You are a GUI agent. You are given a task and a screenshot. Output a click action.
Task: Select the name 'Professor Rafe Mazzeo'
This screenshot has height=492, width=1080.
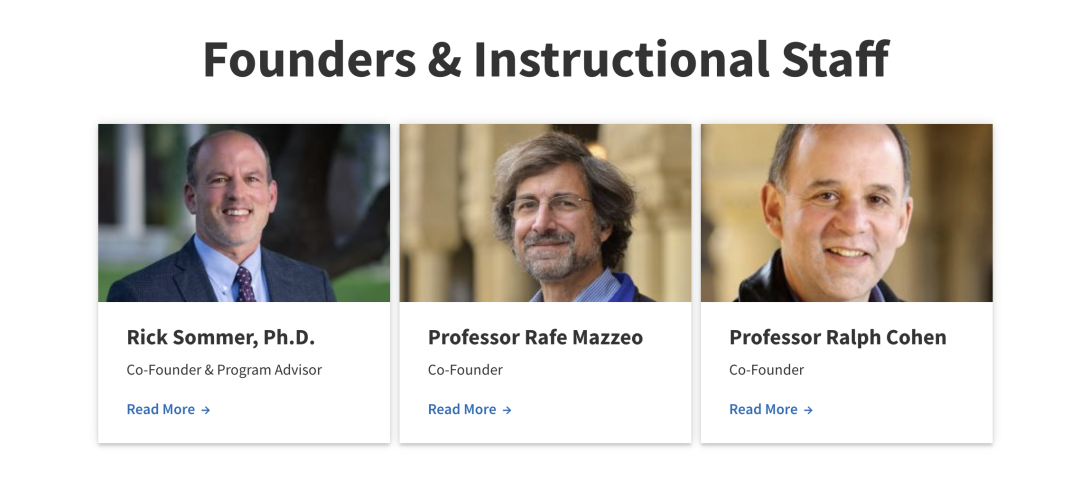[535, 338]
